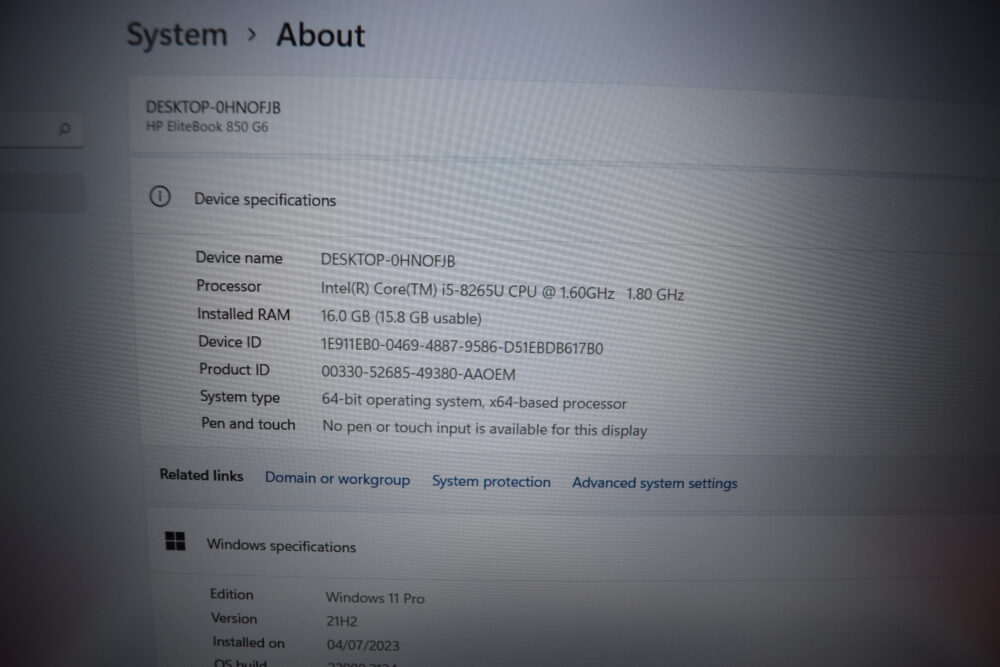
Task: Click the Installed on label
Action: click(249, 642)
